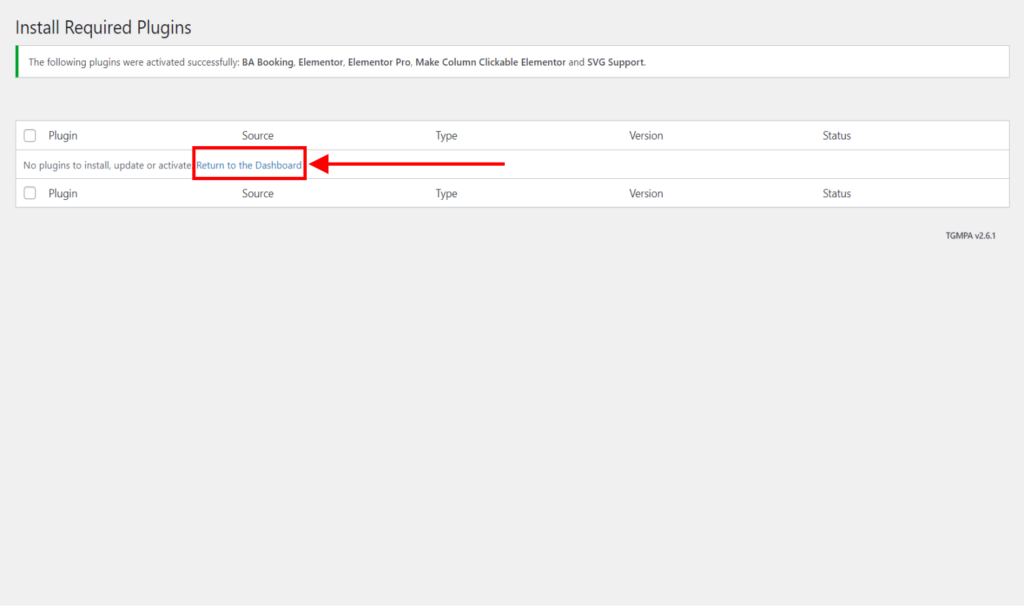This screenshot has height=606, width=1024.
Task: Click Make Column Clickable Elementor in the notice
Action: point(492,62)
